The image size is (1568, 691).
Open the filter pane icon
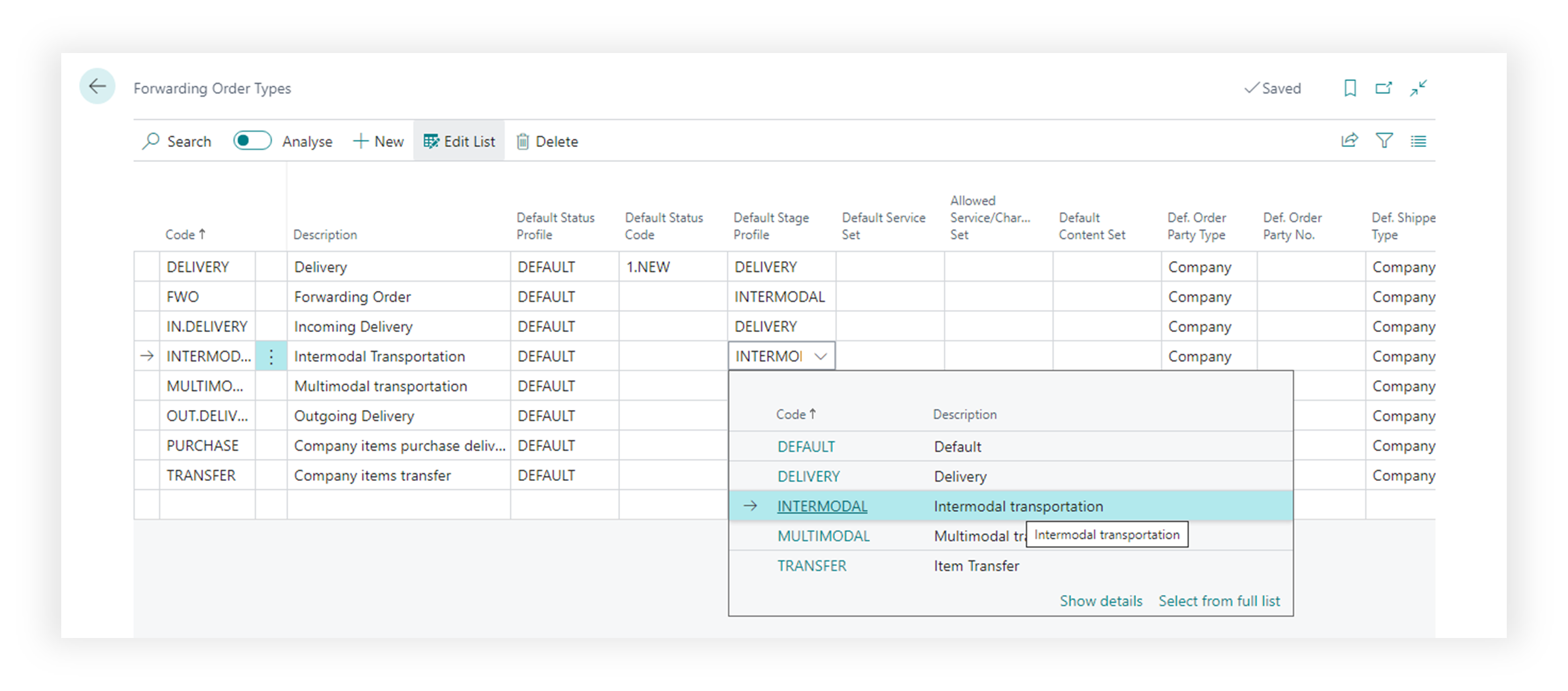pyautogui.click(x=1384, y=141)
